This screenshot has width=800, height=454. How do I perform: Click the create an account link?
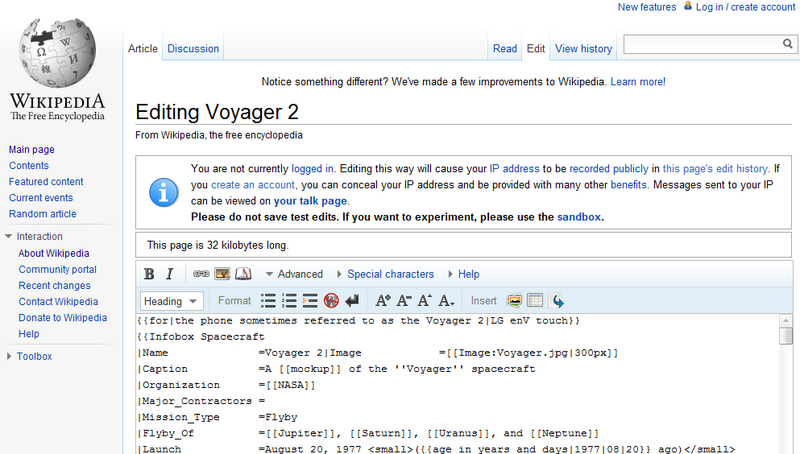[x=253, y=185]
